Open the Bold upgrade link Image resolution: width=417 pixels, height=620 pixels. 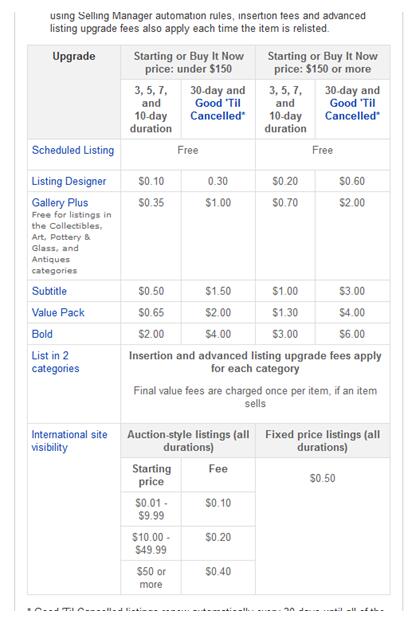pos(42,334)
